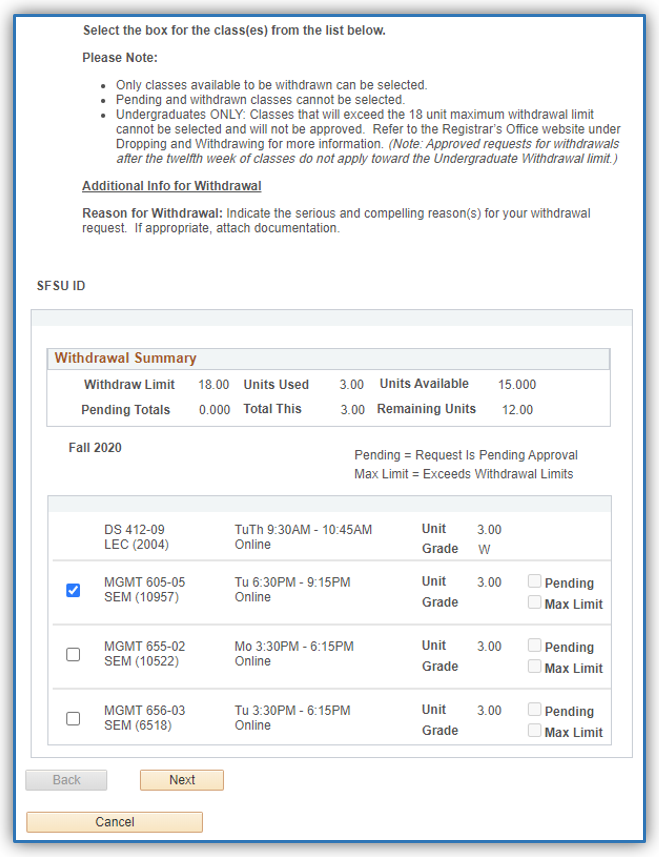The image size is (659, 857).
Task: Select the MGMT 656-03 class checkbox
Action: (73, 718)
